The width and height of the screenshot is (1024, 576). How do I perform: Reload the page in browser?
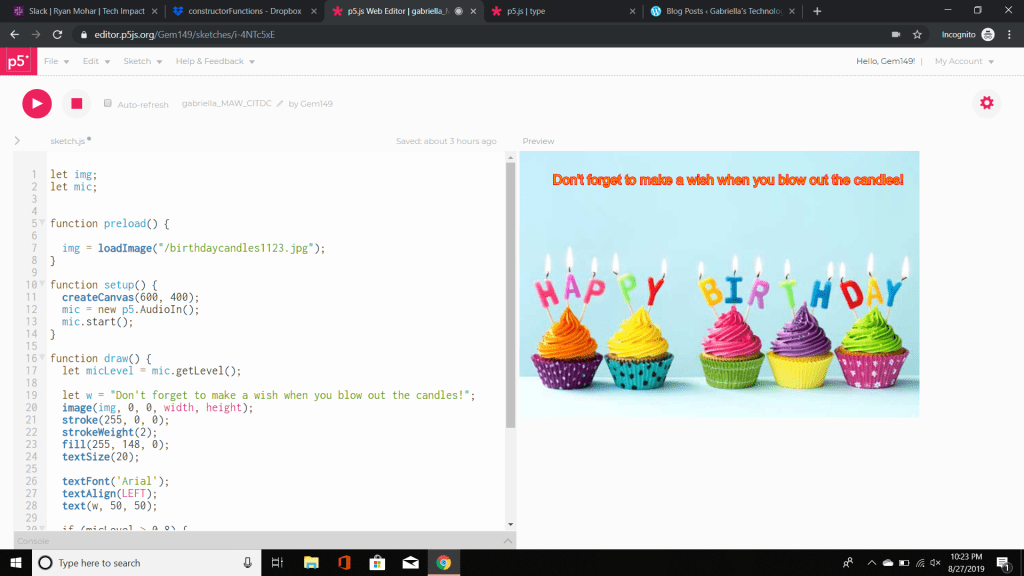58,34
